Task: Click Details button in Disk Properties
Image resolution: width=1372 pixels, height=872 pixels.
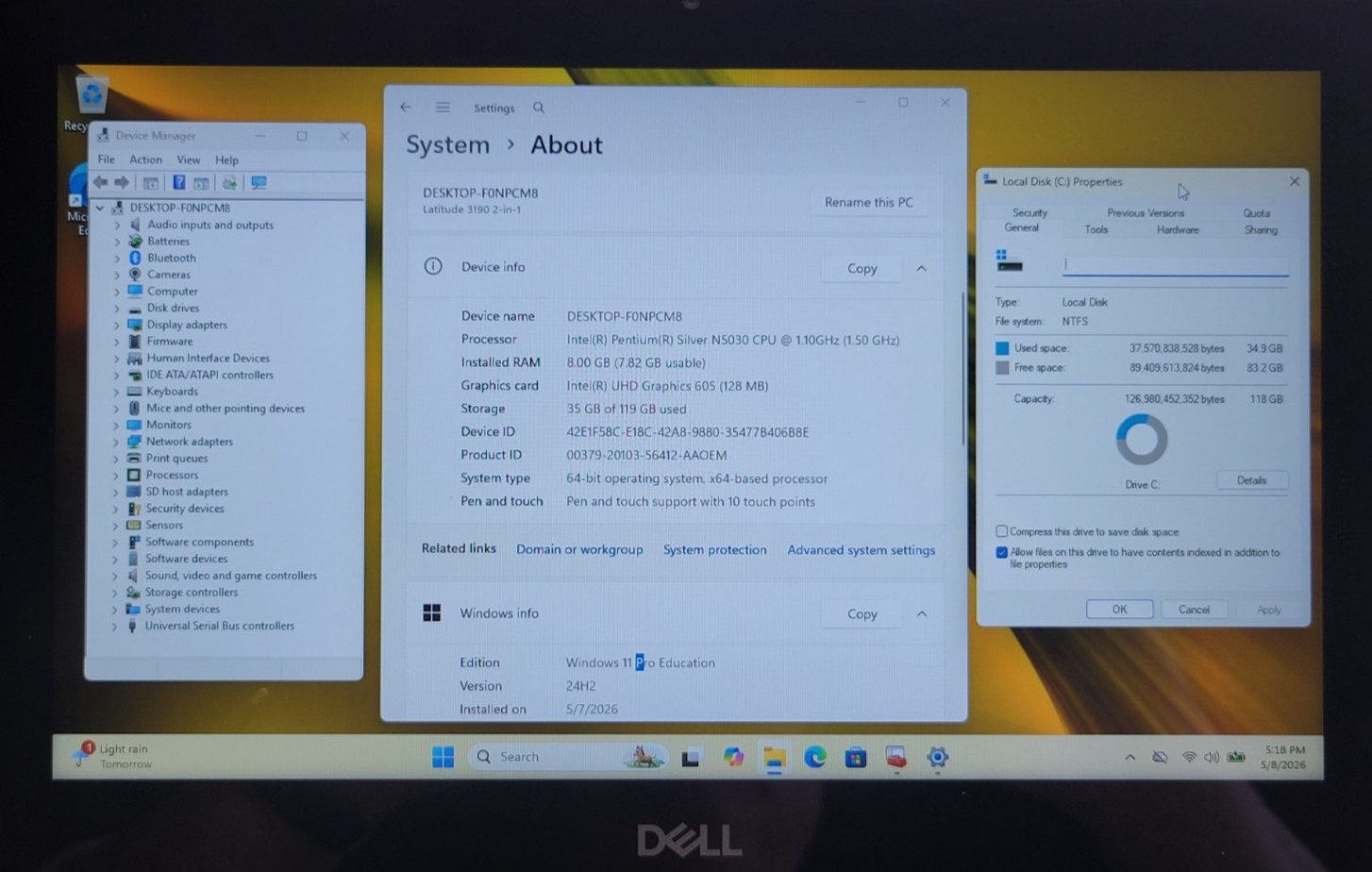Action: [x=1251, y=480]
